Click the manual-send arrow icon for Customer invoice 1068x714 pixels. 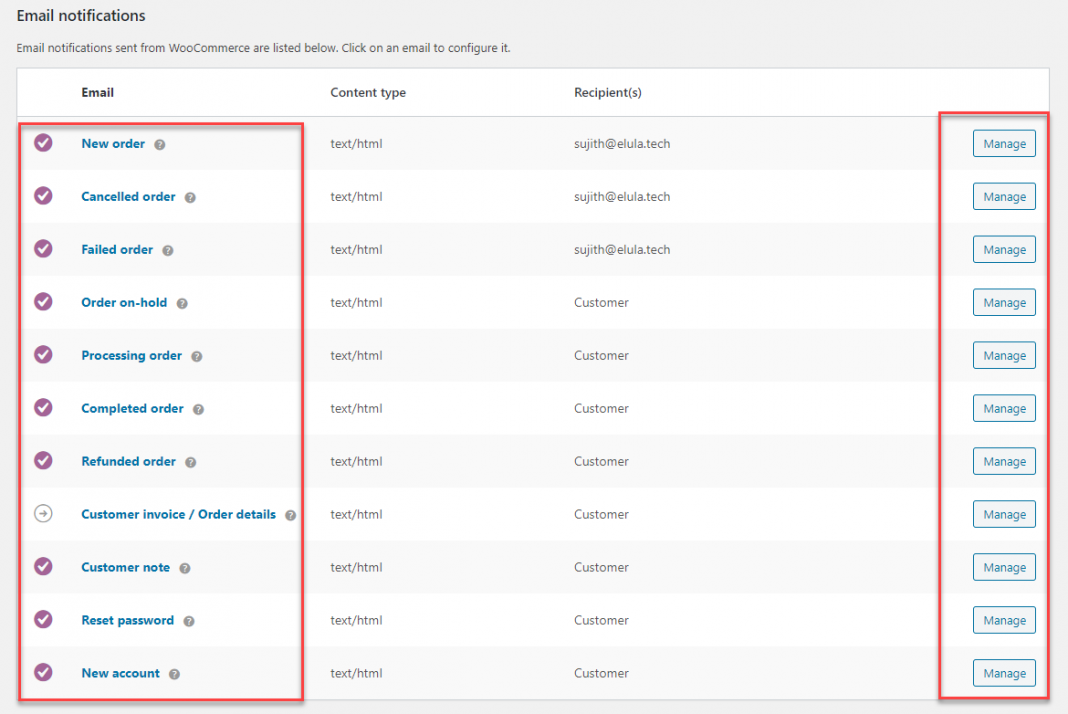(43, 514)
